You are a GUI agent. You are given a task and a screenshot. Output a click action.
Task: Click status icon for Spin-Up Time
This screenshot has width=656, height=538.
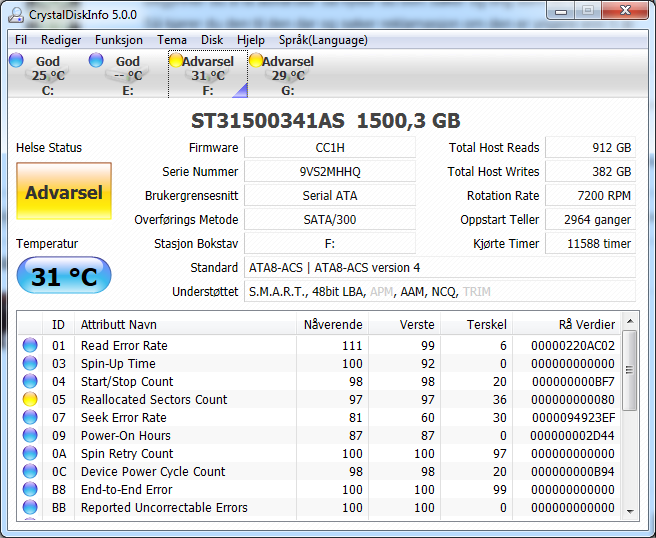[x=30, y=363]
